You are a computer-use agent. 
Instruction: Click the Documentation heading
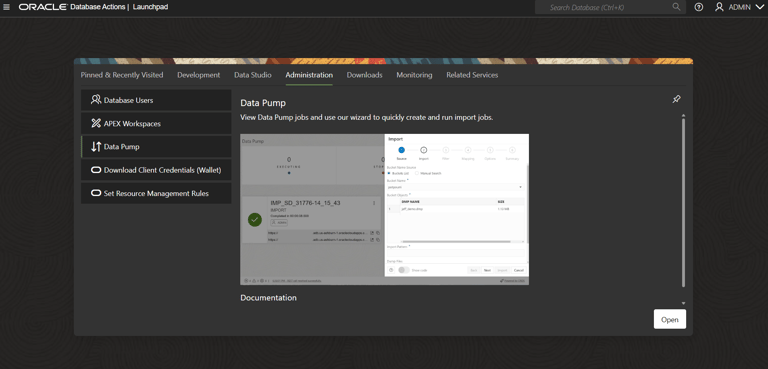point(268,297)
